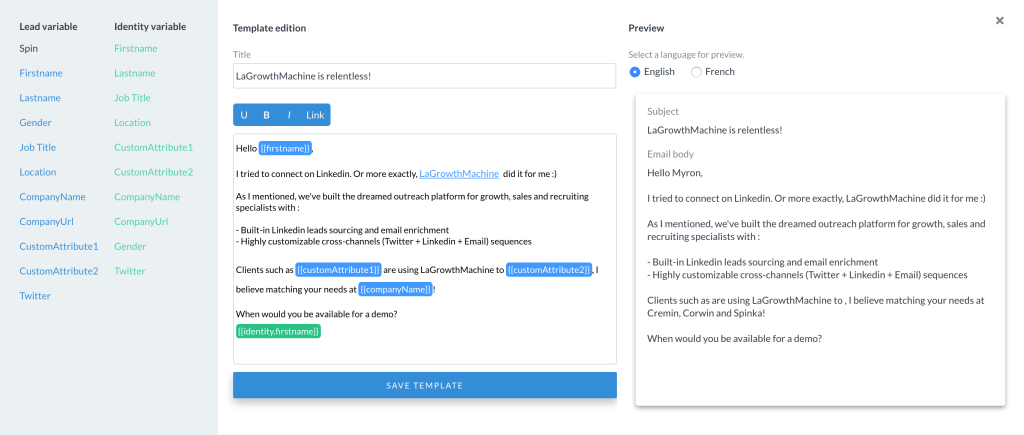Screen dimensions: 1024x435
Task: Click the {{identity.firstname}} signature tag
Action: 278,331
